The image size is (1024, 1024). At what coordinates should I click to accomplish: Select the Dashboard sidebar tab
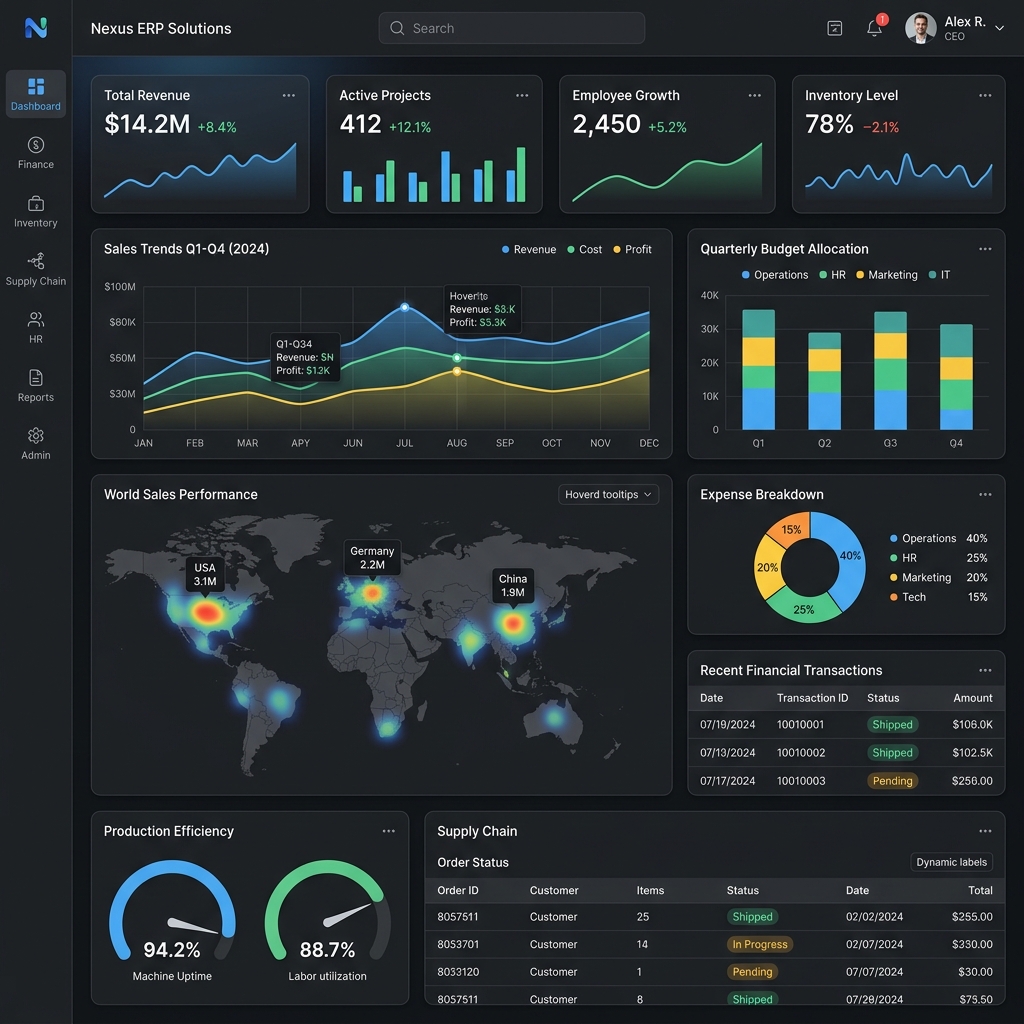pos(35,94)
